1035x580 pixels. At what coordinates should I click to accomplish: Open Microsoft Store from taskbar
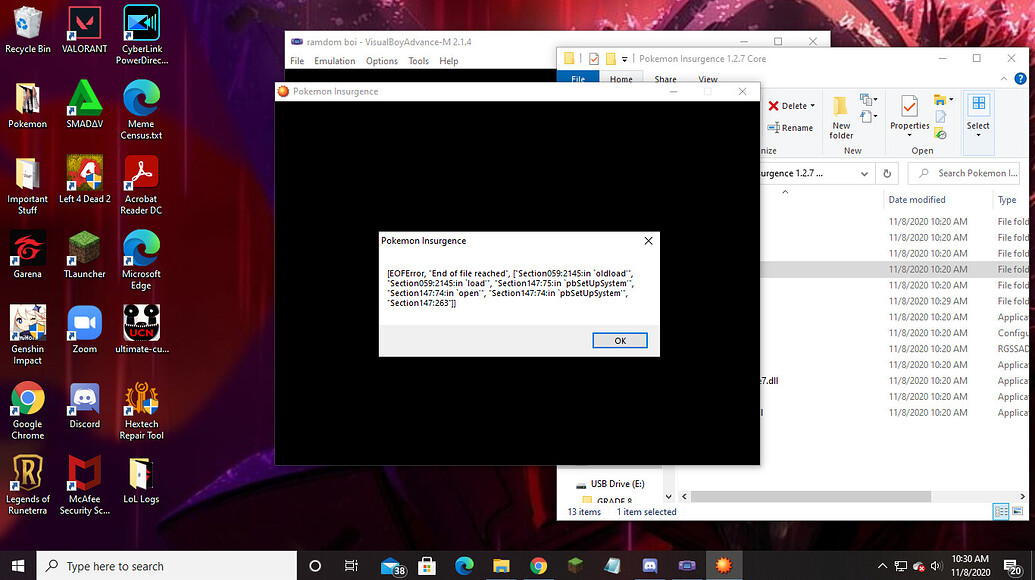click(427, 566)
